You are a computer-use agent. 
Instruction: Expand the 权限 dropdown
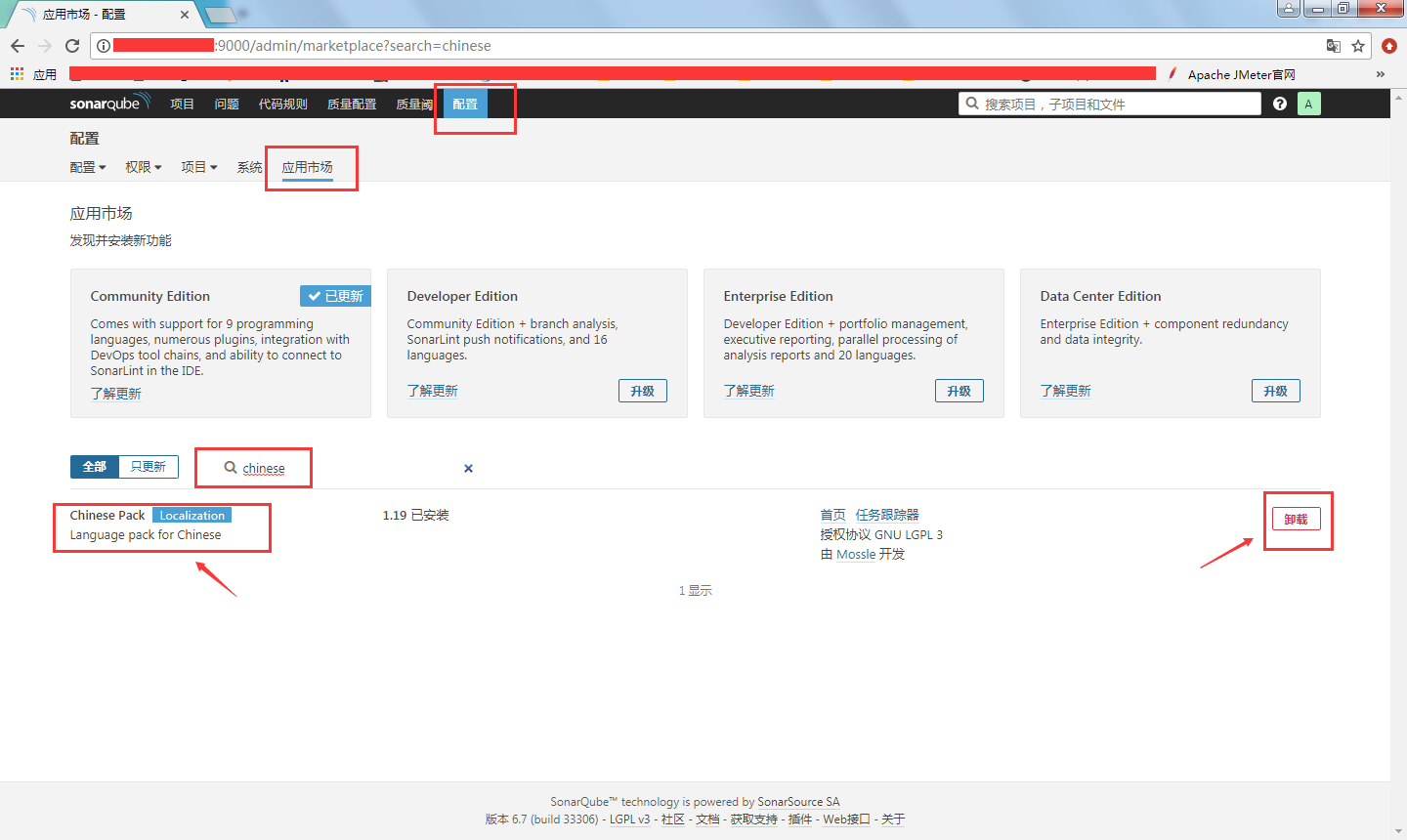click(144, 167)
